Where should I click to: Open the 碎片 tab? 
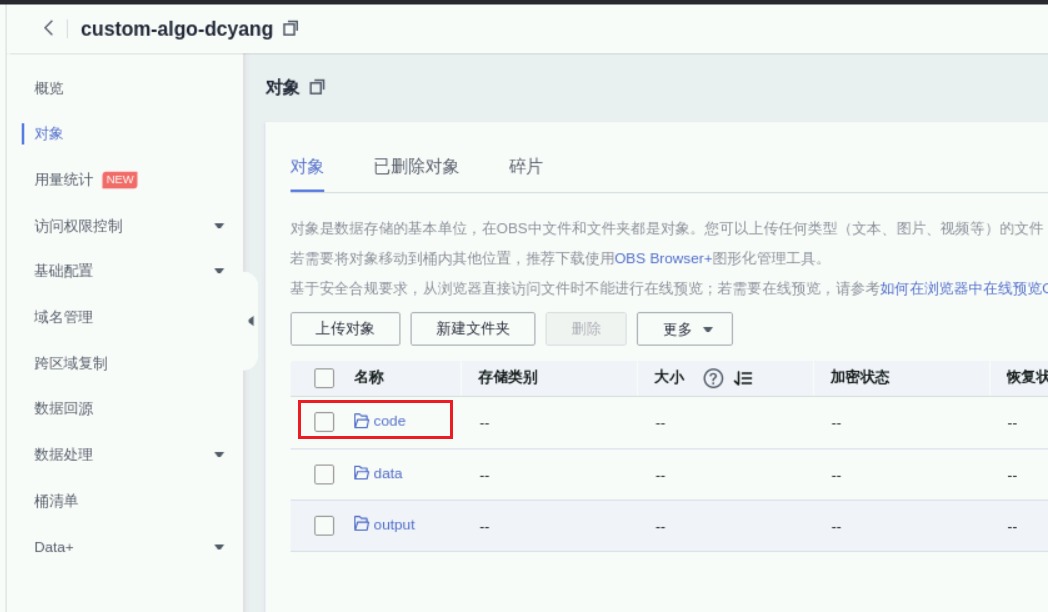[x=525, y=167]
